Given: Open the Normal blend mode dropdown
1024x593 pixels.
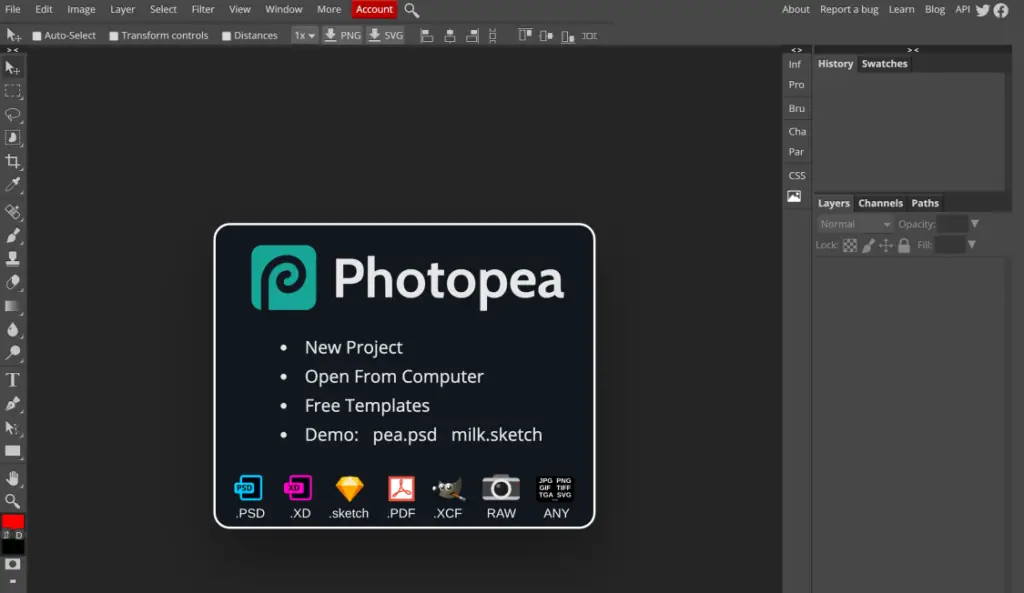Looking at the screenshot, I should click(x=854, y=224).
